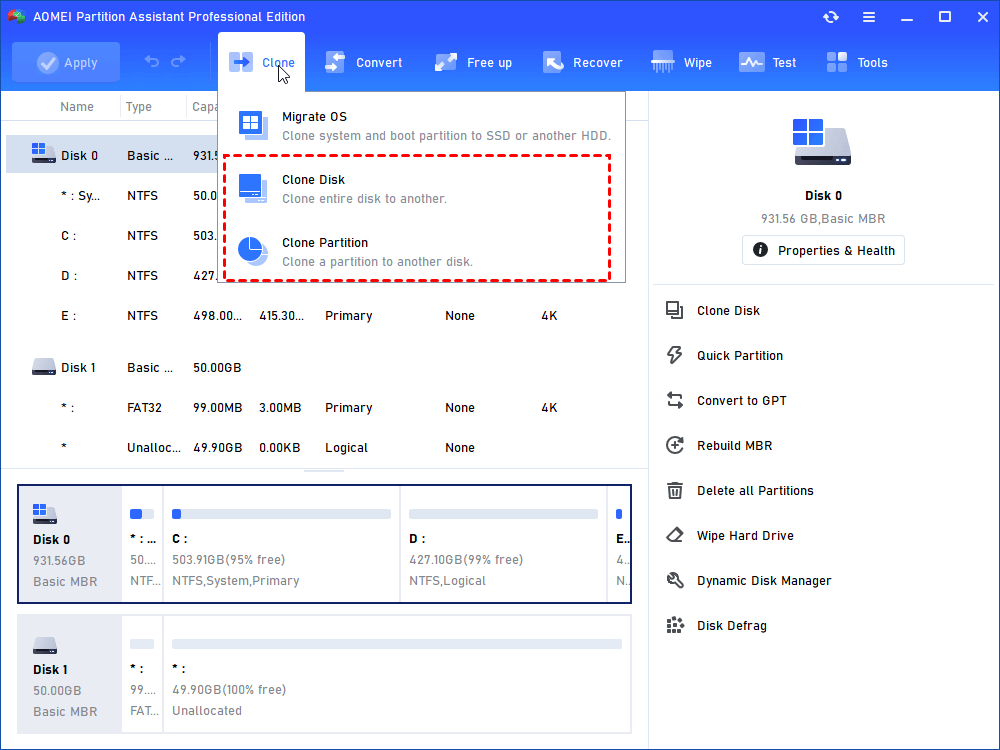Click Delete all Partitions option
Viewport: 1000px width, 750px height.
point(754,490)
